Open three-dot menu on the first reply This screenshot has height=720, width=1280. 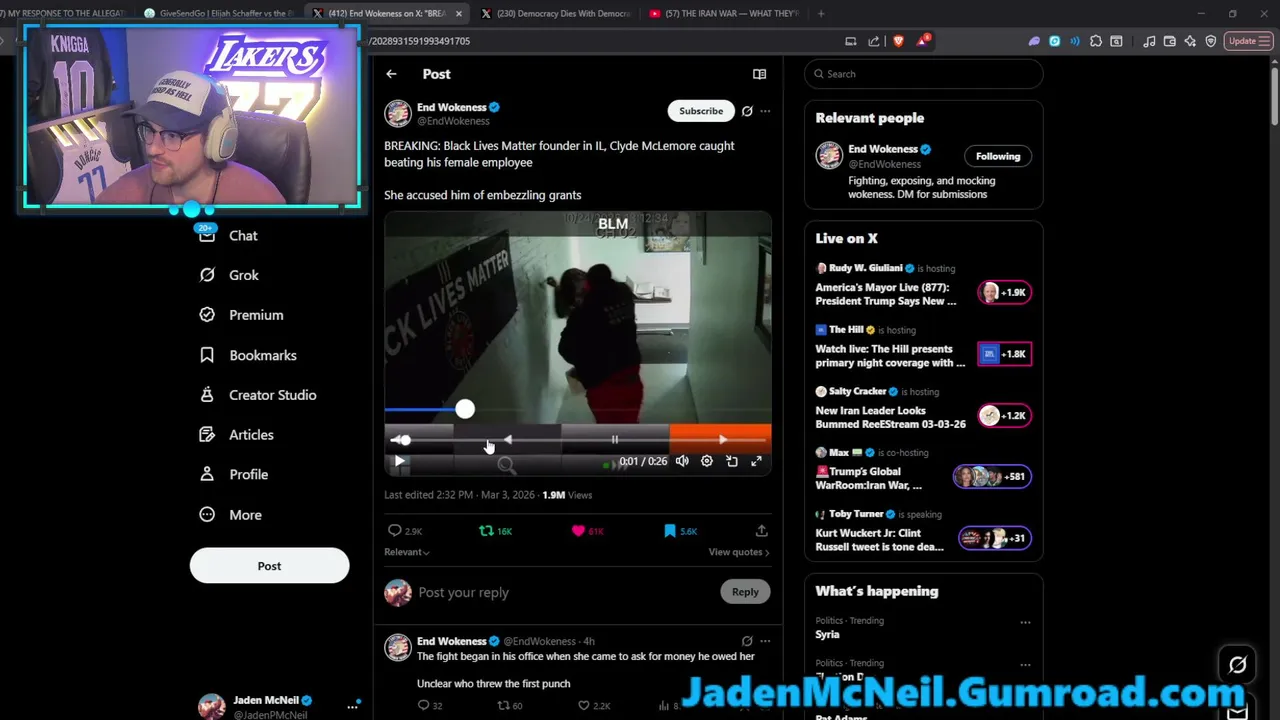[765, 641]
